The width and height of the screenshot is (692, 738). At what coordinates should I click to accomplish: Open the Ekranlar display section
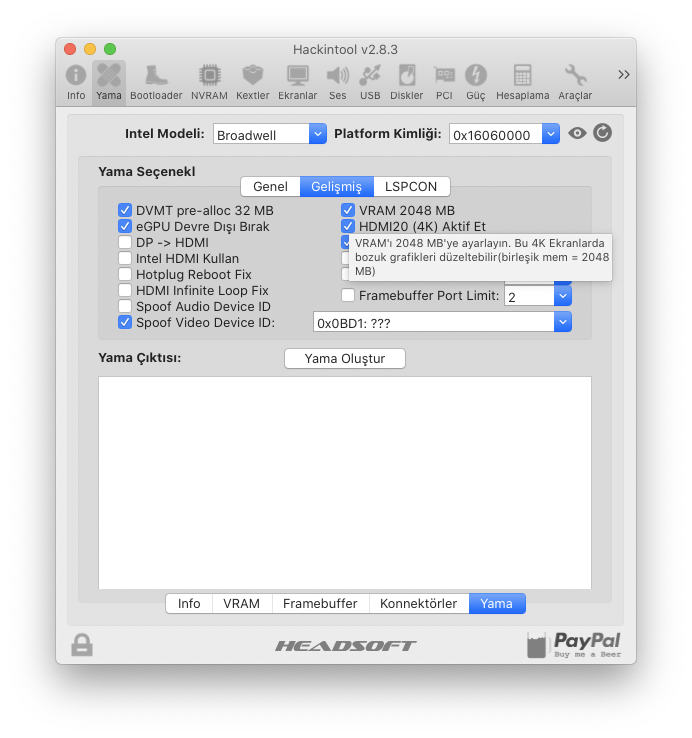(297, 81)
